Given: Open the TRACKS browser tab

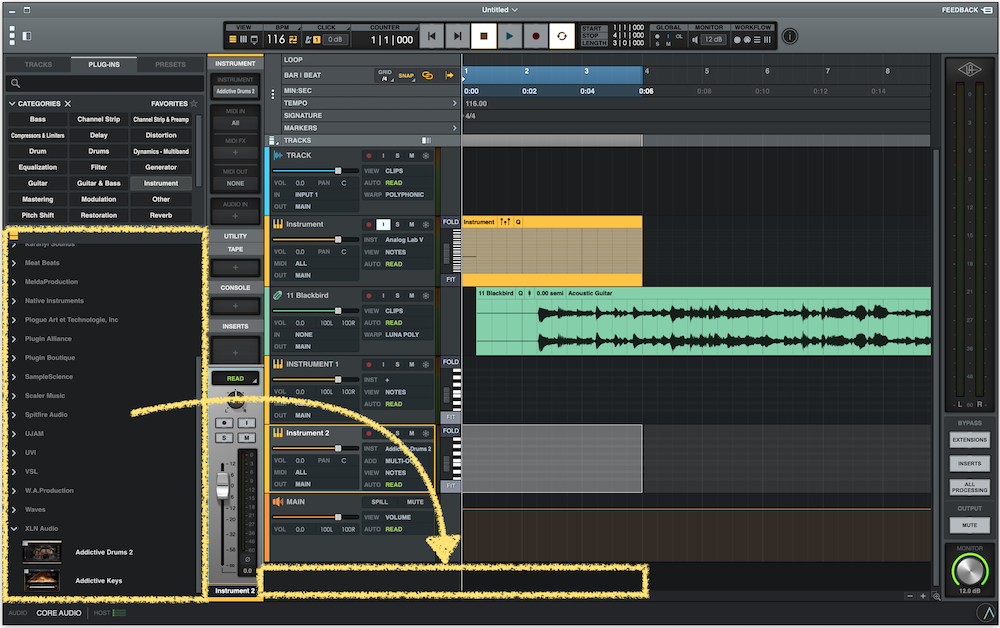Looking at the screenshot, I should (38, 65).
